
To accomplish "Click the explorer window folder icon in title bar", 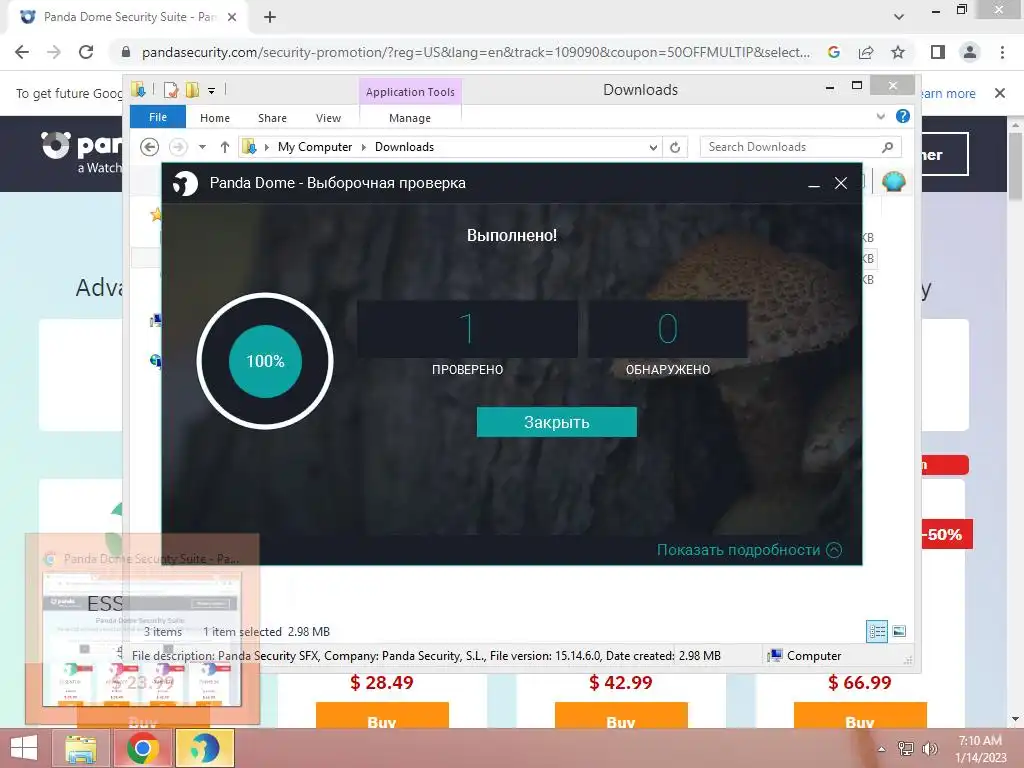I will pyautogui.click(x=138, y=89).
